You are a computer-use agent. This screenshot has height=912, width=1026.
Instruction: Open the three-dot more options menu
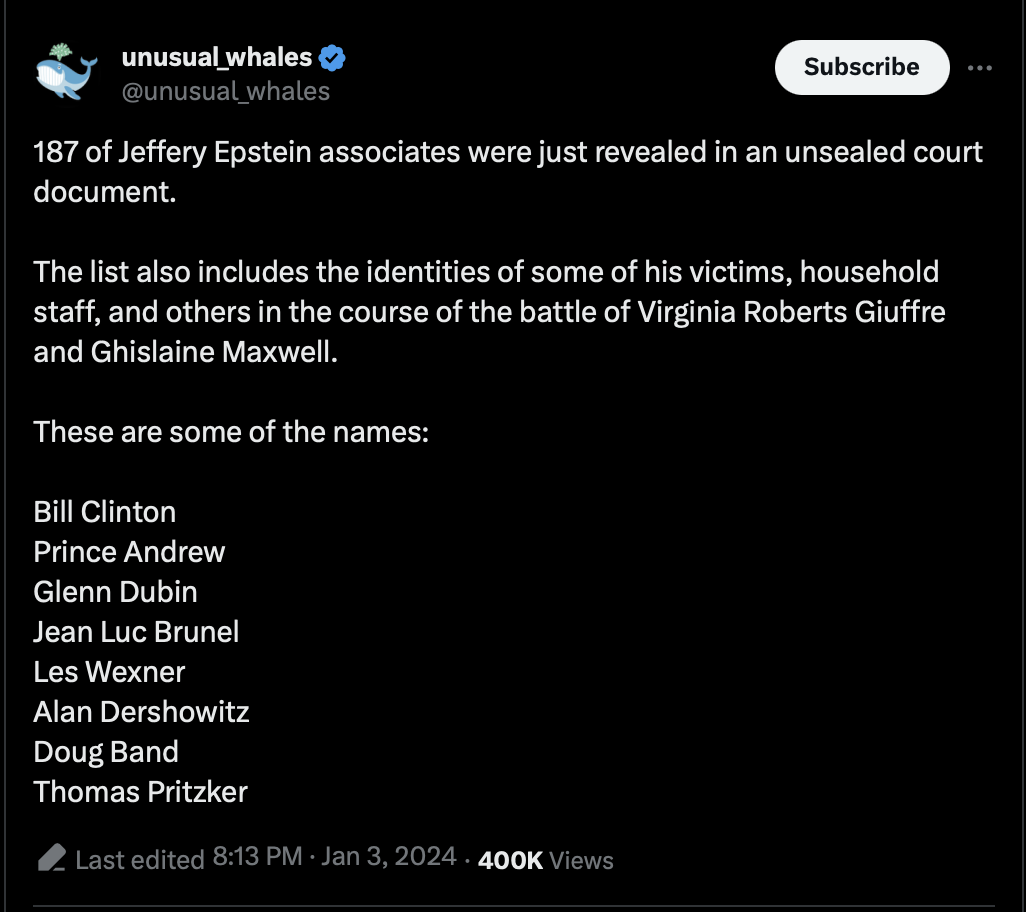coord(980,68)
